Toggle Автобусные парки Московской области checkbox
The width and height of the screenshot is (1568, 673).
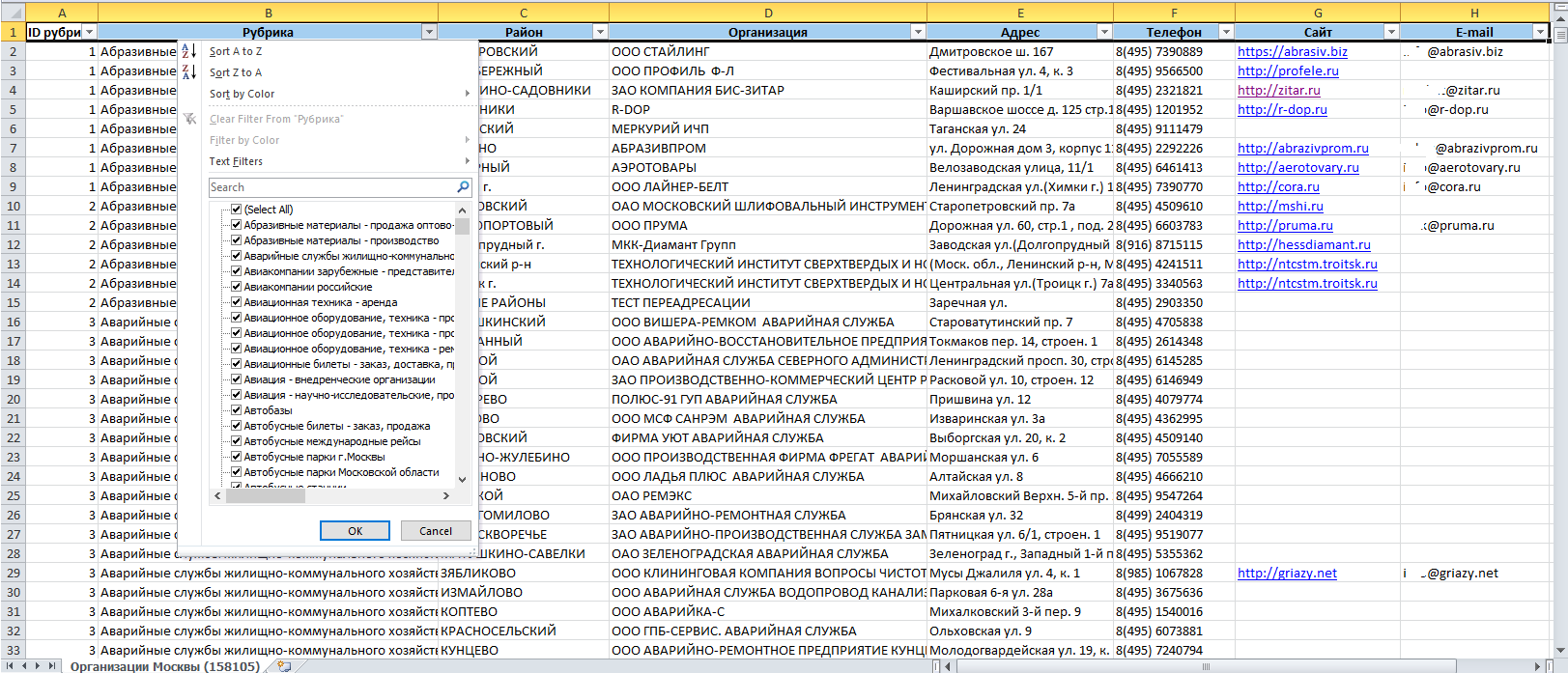(236, 472)
